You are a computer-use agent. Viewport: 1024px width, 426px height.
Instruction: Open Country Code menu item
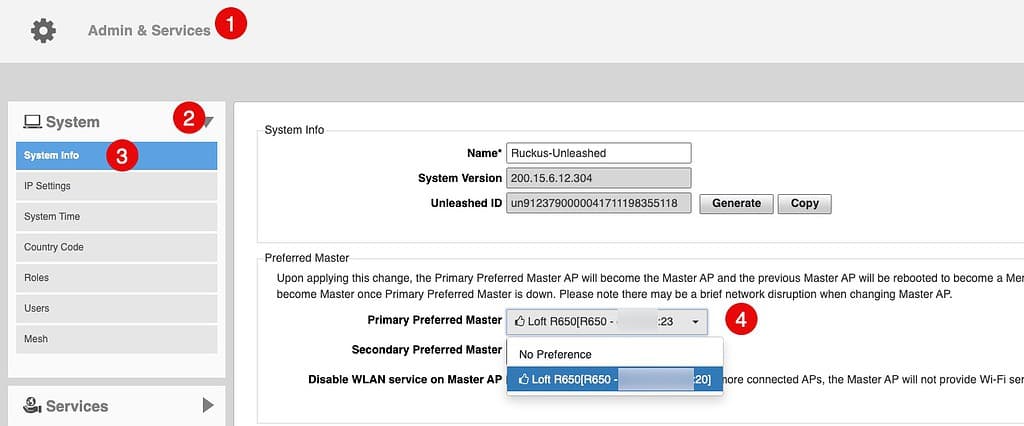point(116,248)
